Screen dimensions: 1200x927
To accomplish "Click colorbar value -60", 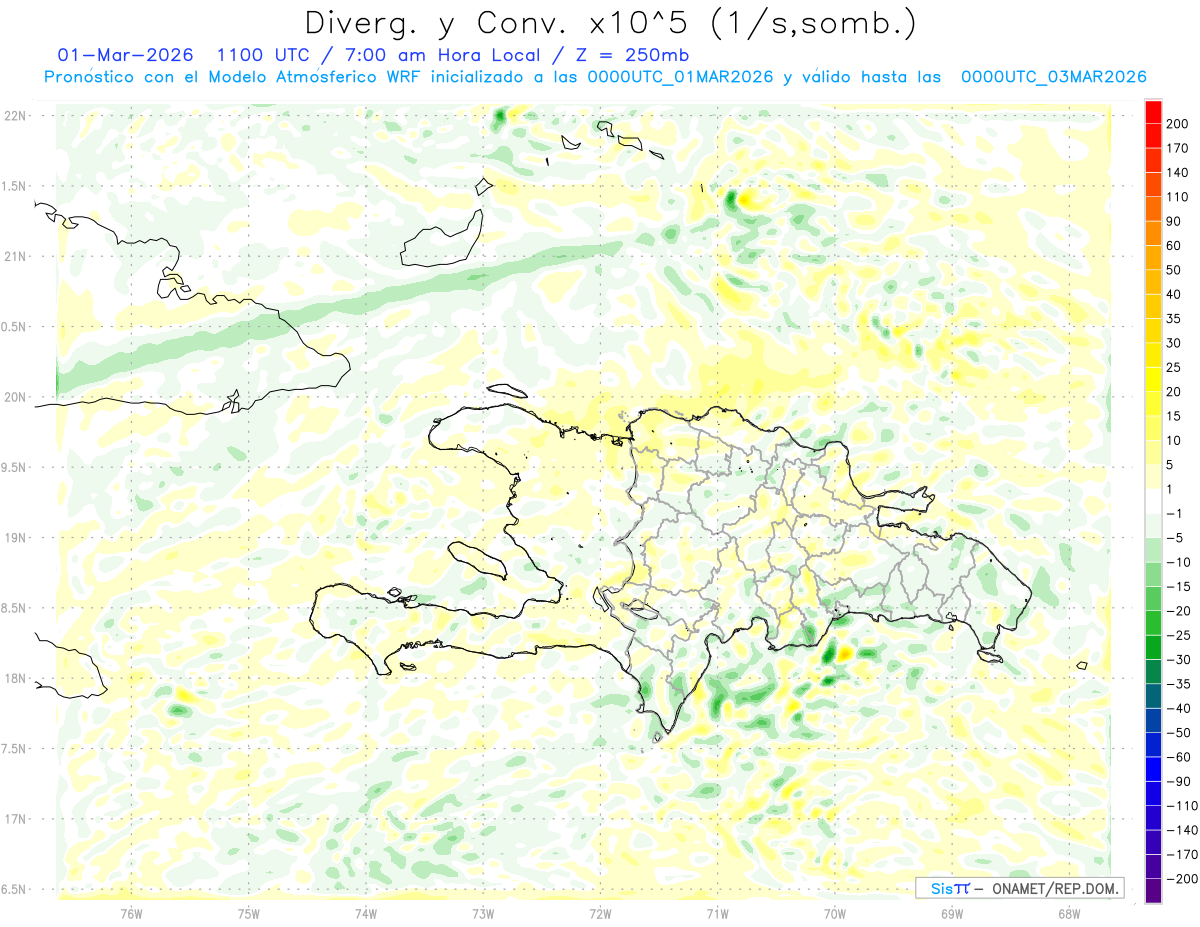I will pyautogui.click(x=1179, y=757).
